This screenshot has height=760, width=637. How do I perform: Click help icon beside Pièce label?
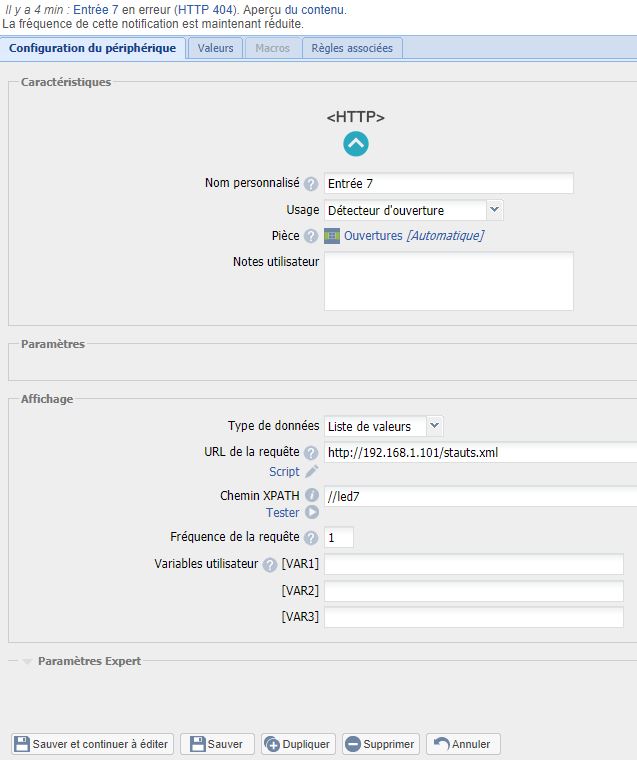[311, 237]
